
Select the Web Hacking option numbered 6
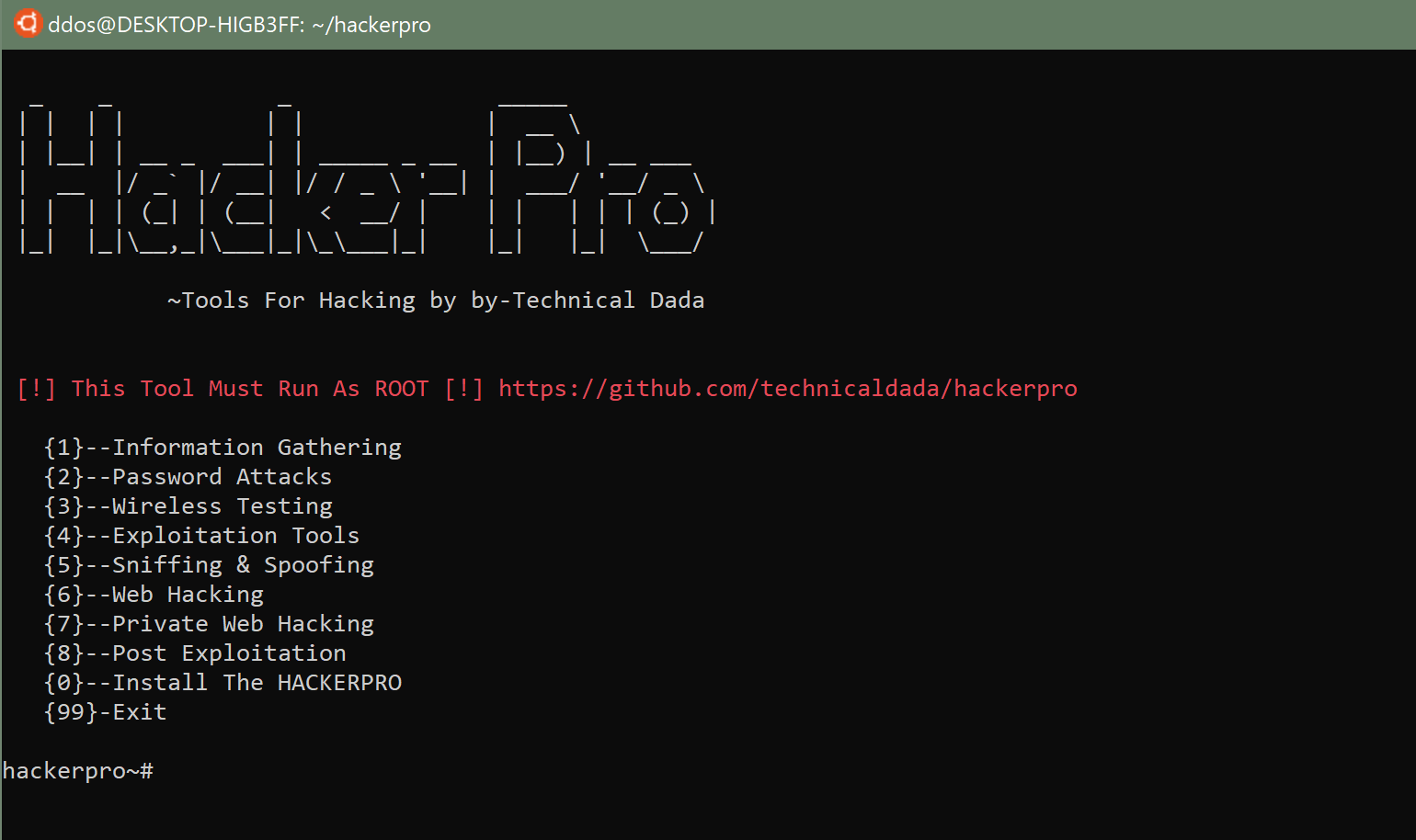point(154,595)
